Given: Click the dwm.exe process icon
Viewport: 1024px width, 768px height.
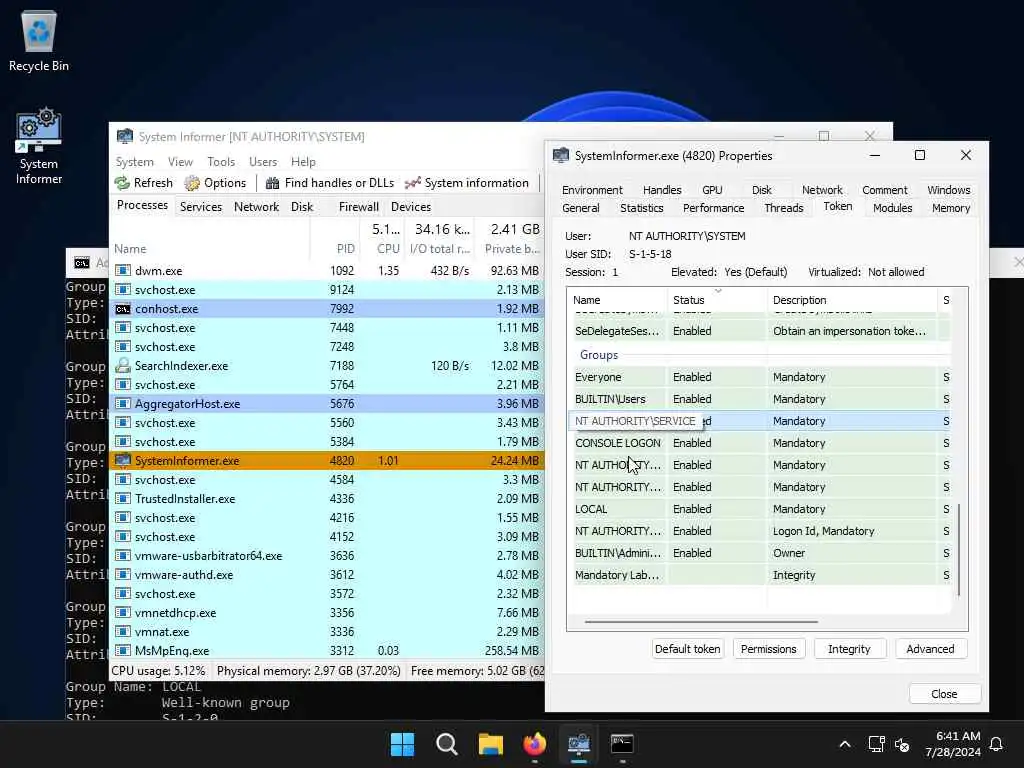Looking at the screenshot, I should [122, 270].
